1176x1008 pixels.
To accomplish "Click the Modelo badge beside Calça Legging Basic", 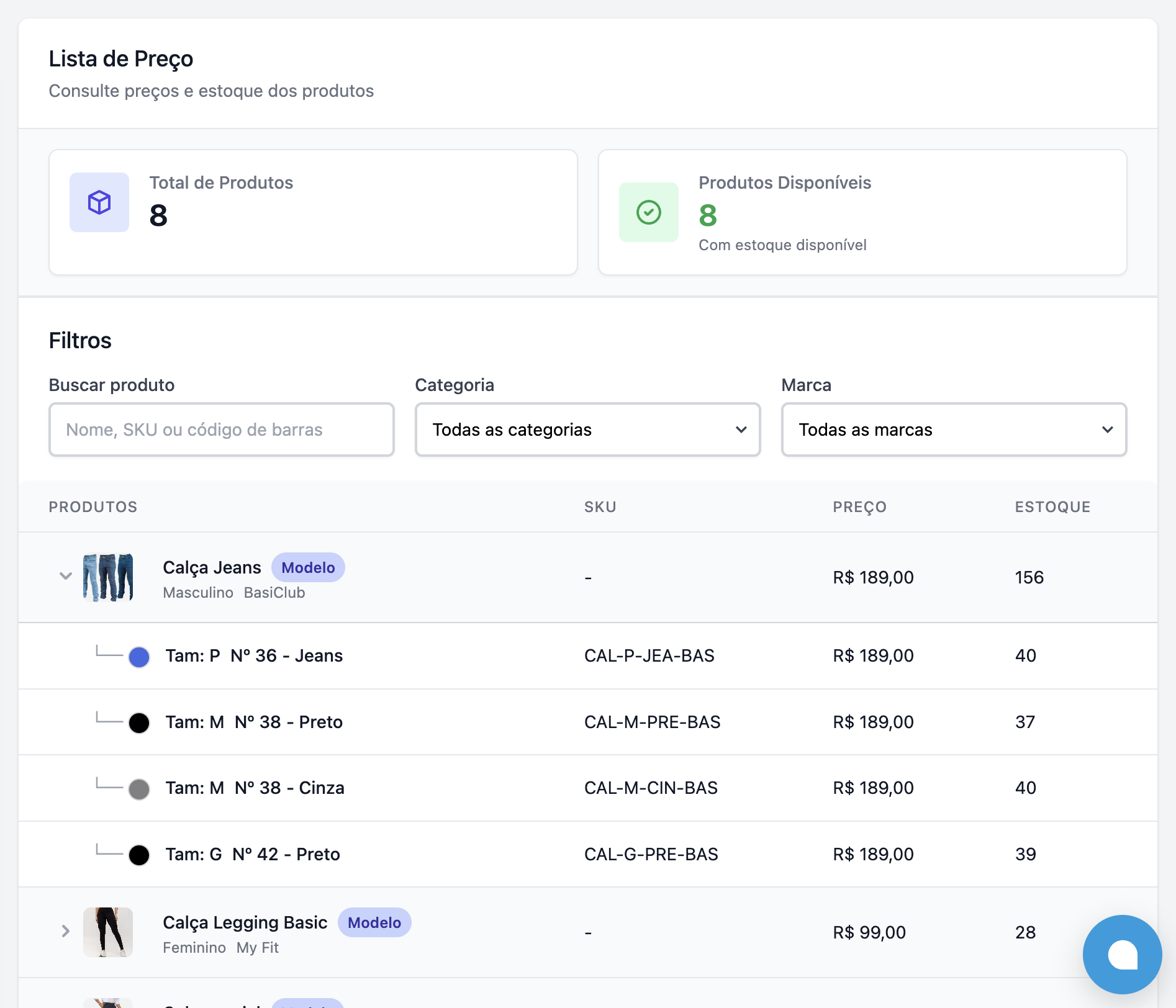I will click(374, 922).
